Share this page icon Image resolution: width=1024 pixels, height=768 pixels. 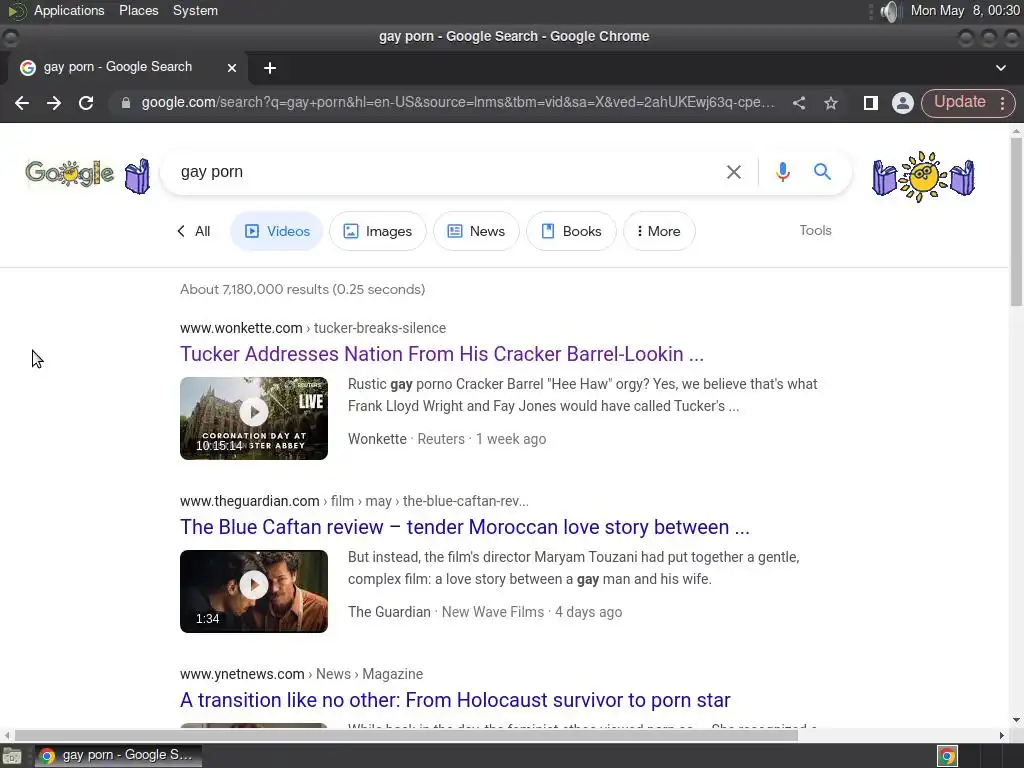[x=799, y=103]
